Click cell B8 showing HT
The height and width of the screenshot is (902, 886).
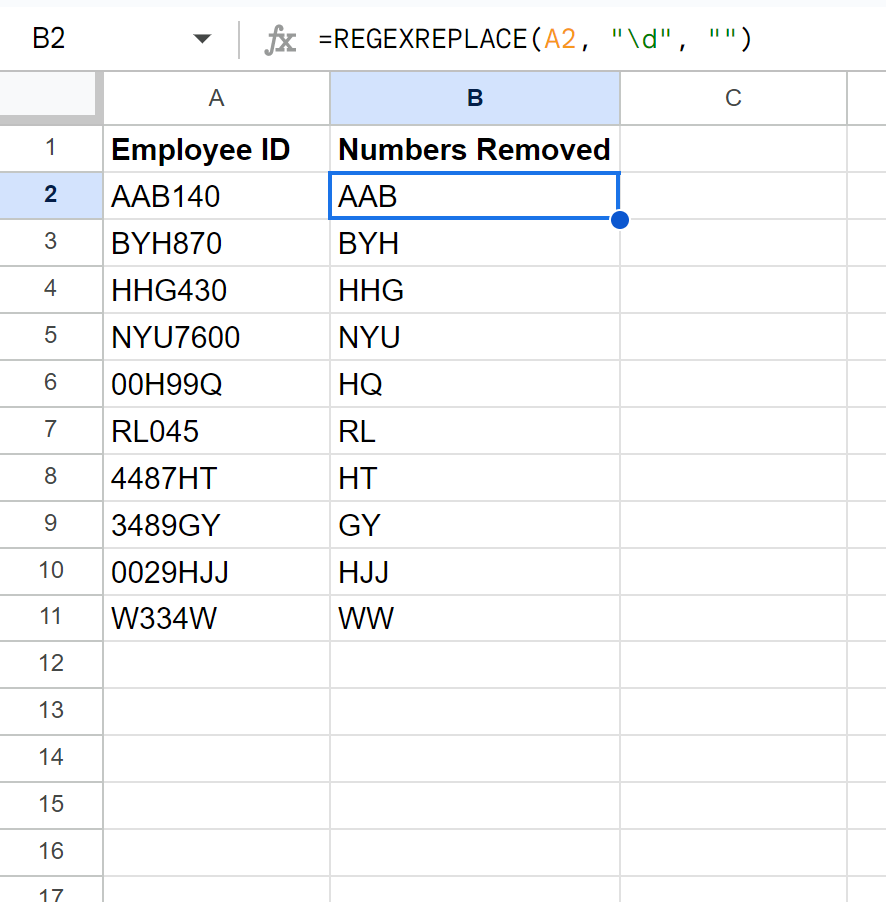[475, 477]
